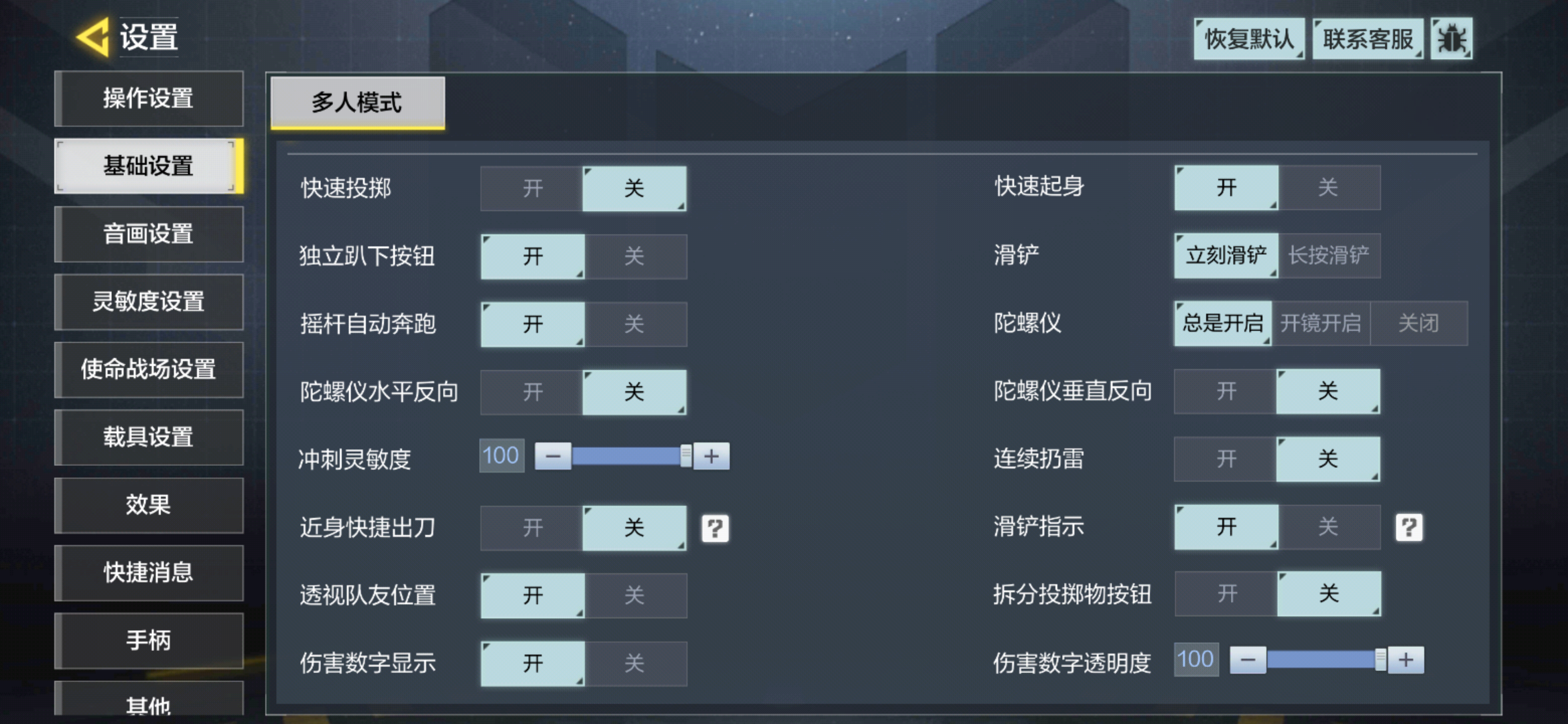The width and height of the screenshot is (1568, 724).
Task: Open 灵敏度设置 sidebar item
Action: 147,301
